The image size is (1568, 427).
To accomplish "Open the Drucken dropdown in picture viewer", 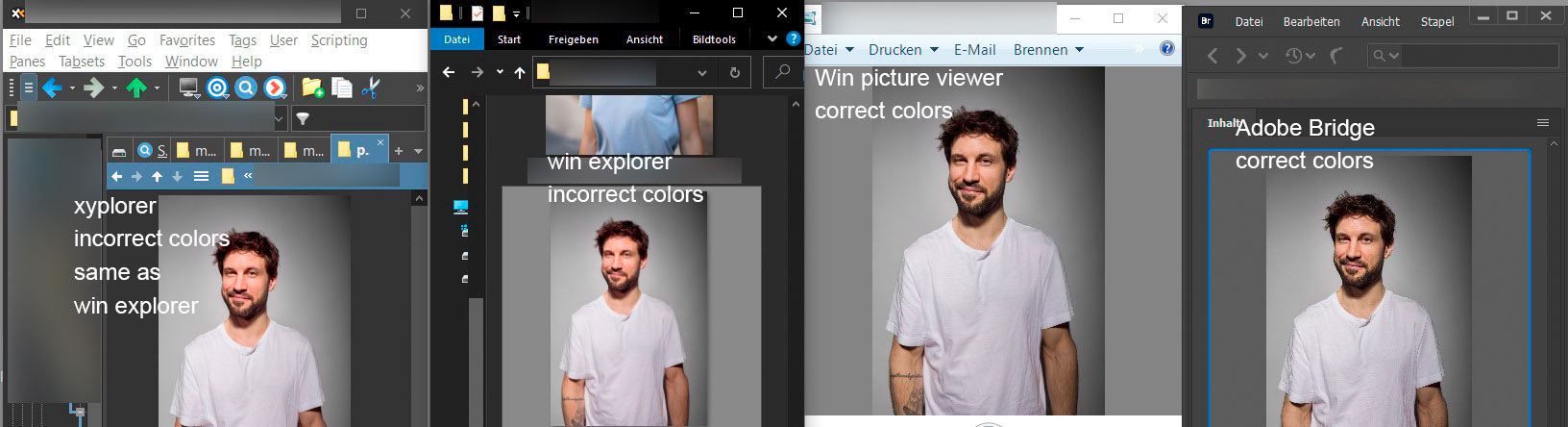I will 902,50.
